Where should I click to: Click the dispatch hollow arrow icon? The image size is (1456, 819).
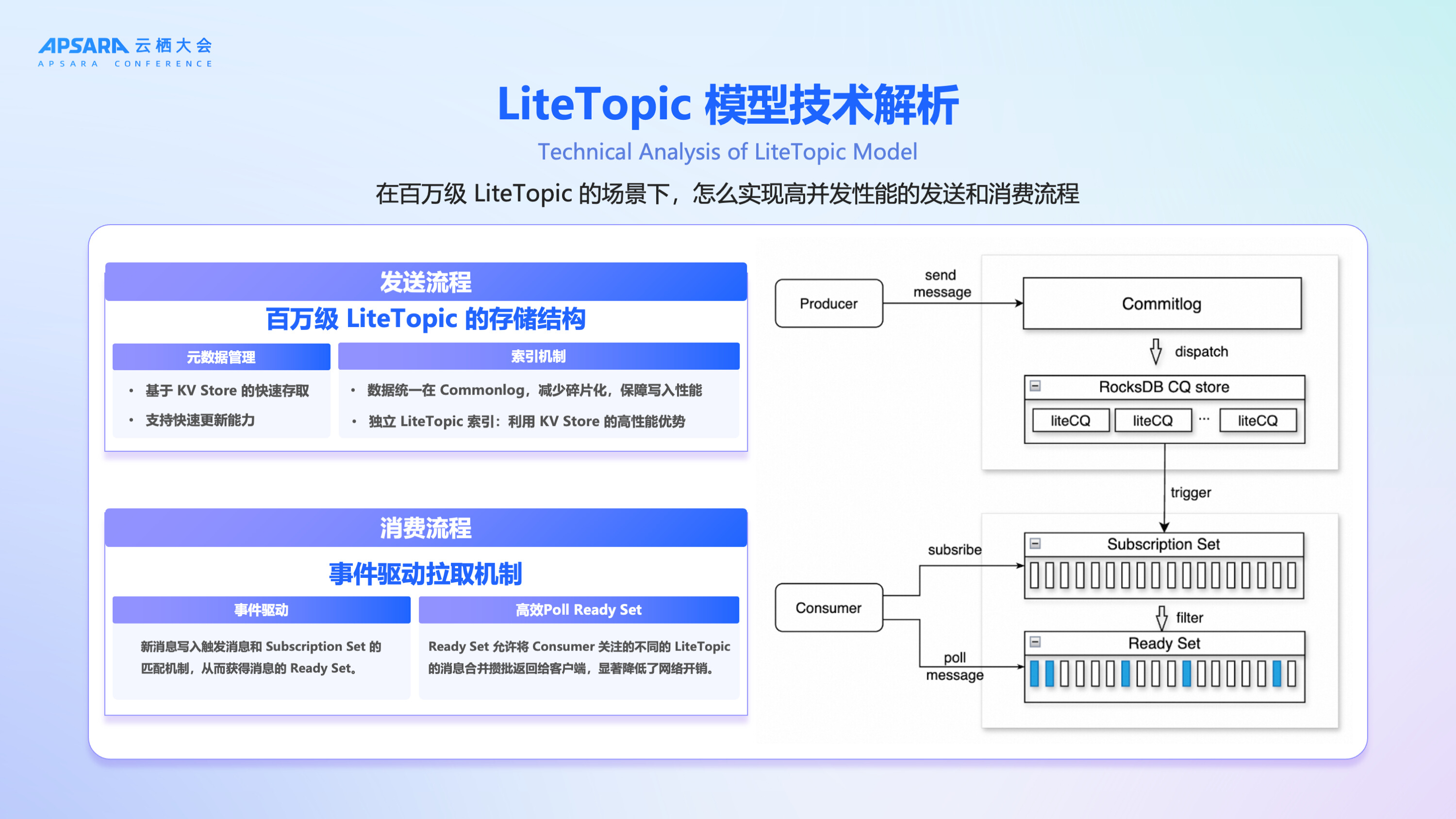pyautogui.click(x=1156, y=351)
